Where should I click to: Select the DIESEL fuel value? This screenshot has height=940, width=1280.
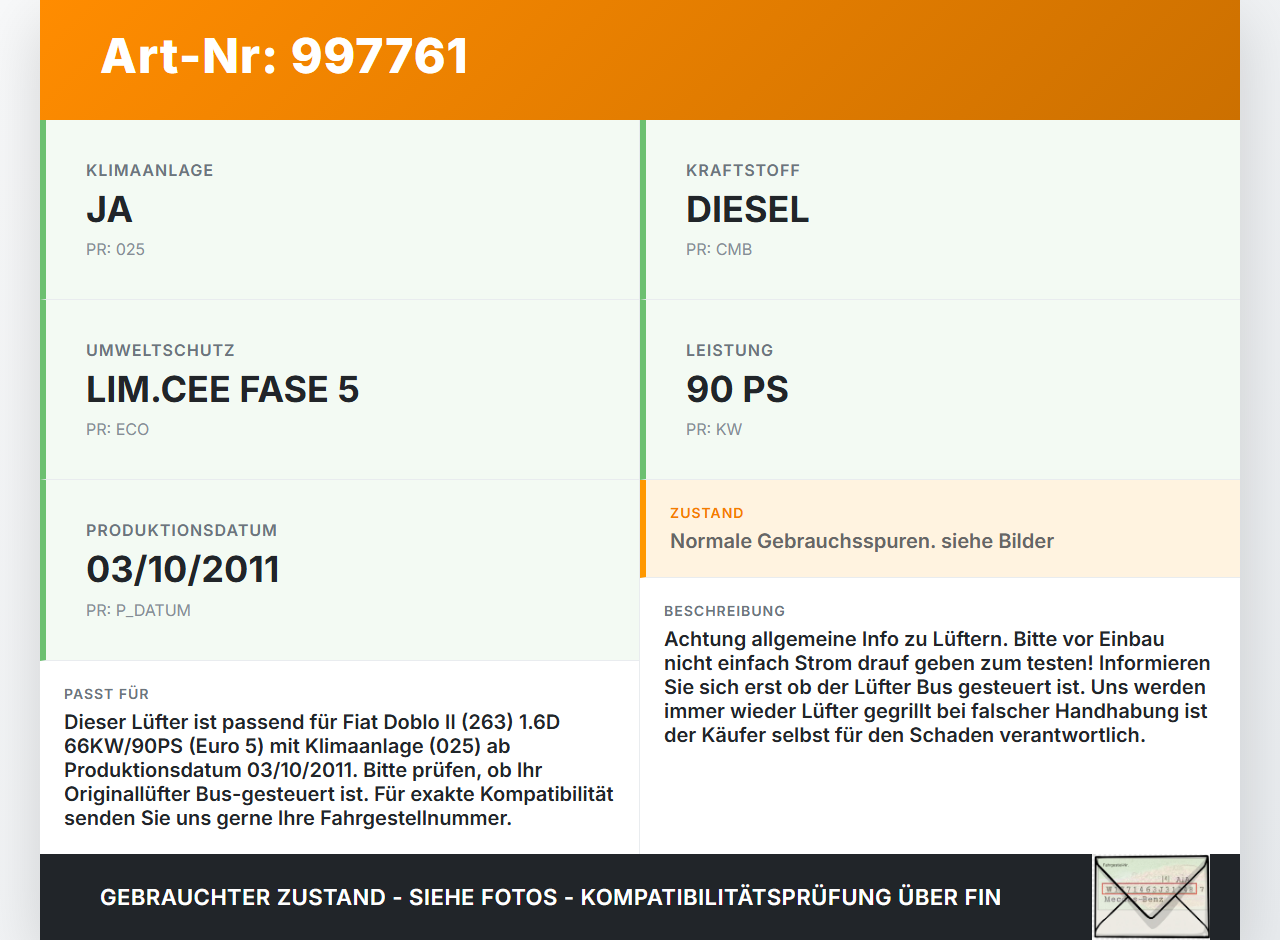click(747, 209)
